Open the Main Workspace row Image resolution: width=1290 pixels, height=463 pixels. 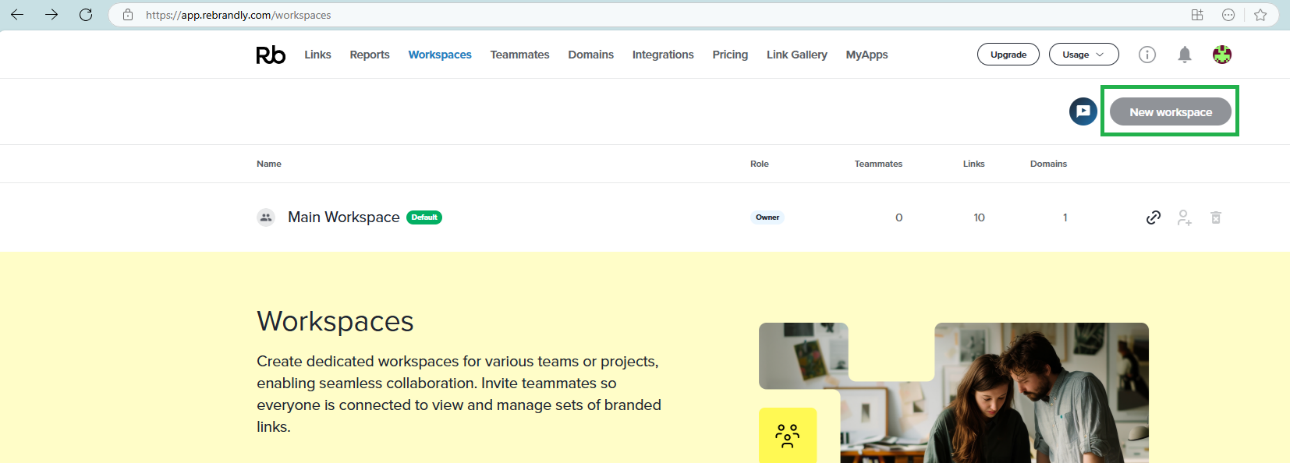pos(343,217)
